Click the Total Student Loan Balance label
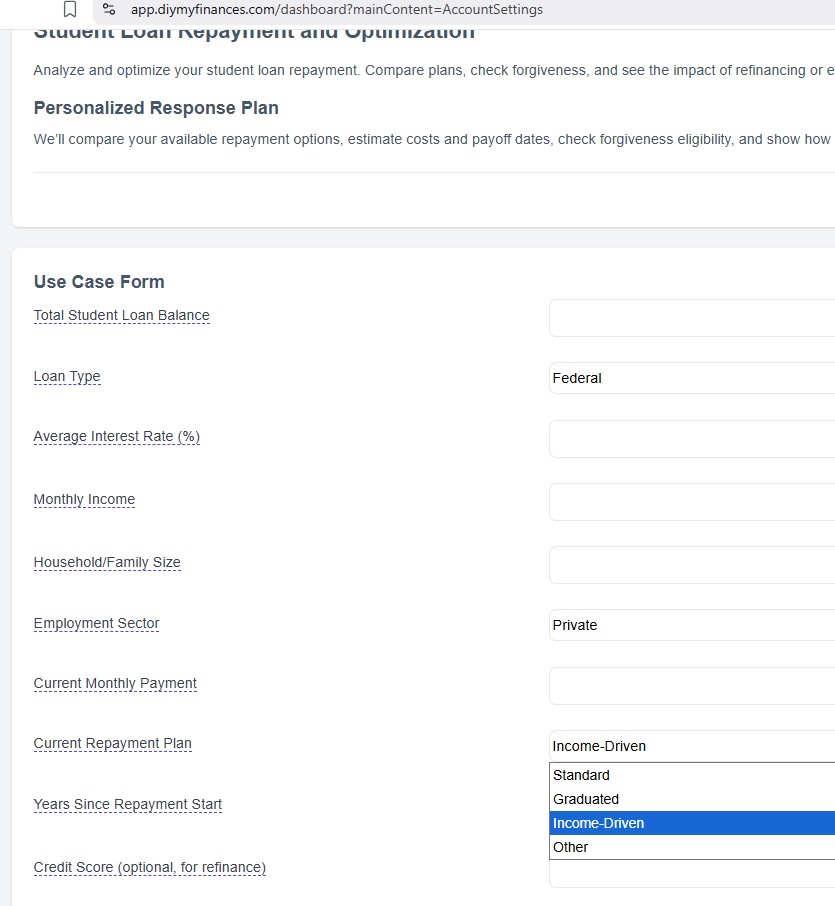835x906 pixels. [121, 315]
